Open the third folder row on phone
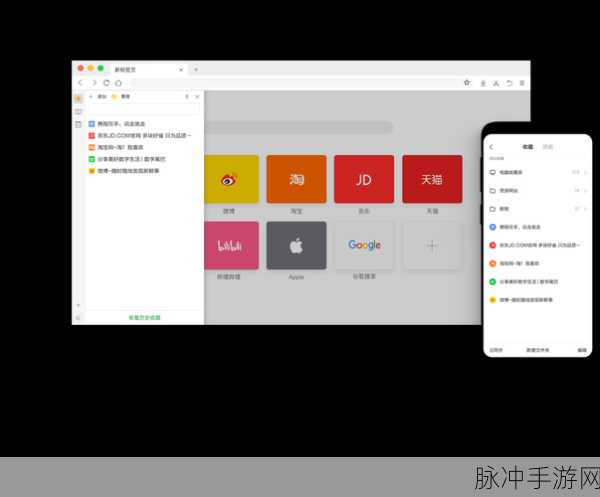Screen dimensions: 600x497 pos(538,209)
